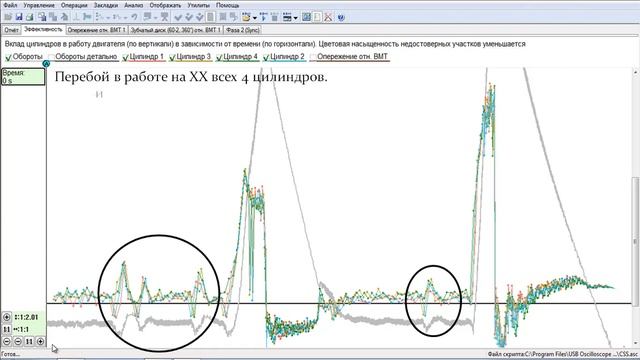Toggle the Обороты checkbox

tap(8, 57)
